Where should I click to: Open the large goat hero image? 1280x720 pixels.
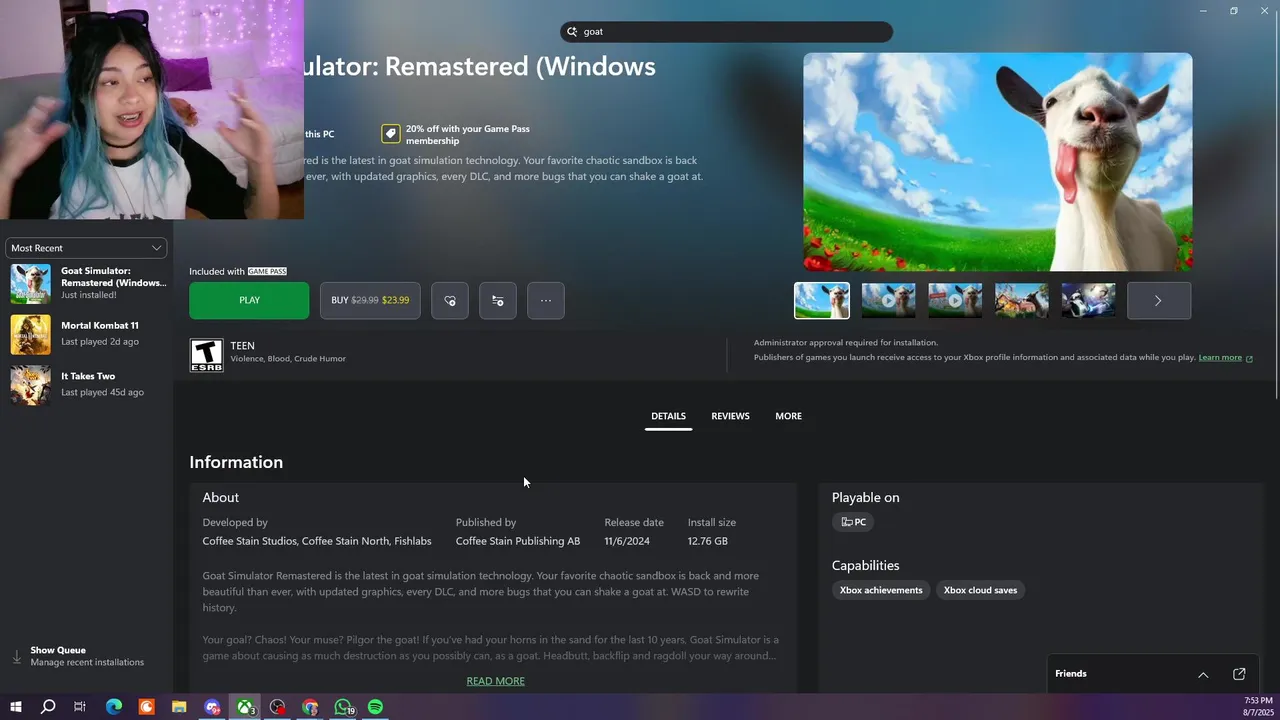pos(998,162)
